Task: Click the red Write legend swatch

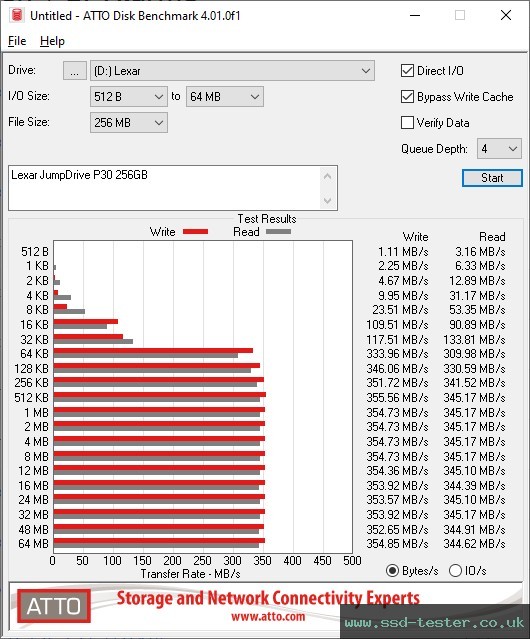Action: click(x=196, y=231)
